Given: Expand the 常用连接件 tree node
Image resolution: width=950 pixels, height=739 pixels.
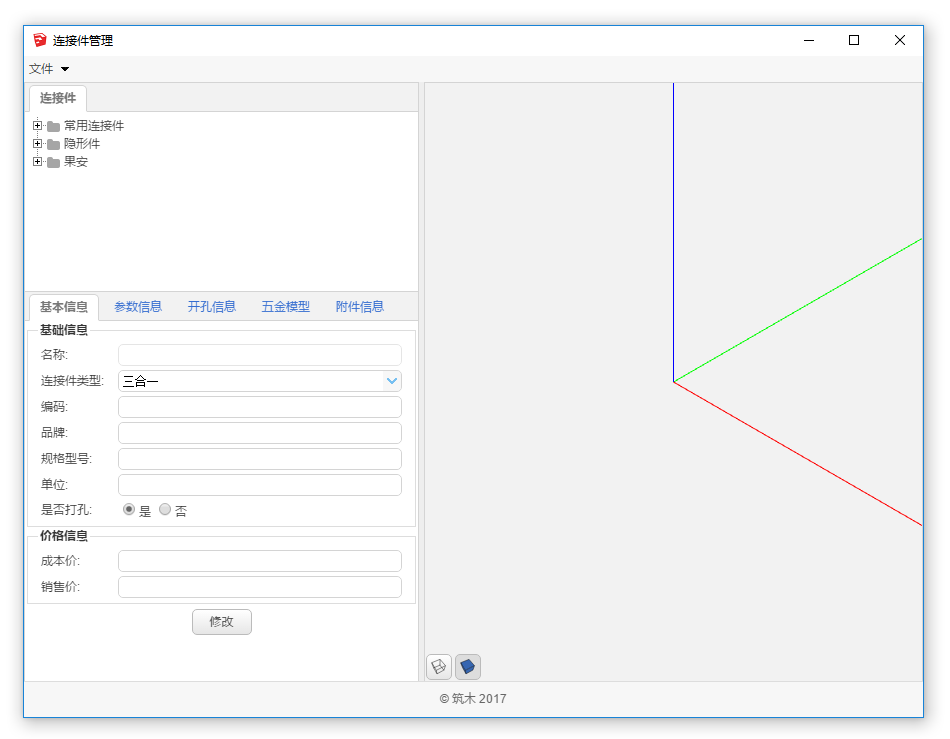Looking at the screenshot, I should click(38, 126).
